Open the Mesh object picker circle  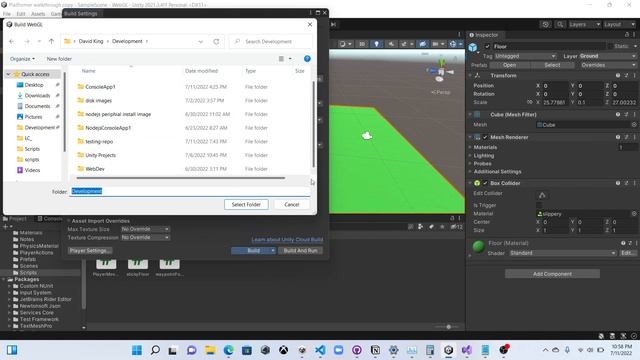tap(634, 124)
